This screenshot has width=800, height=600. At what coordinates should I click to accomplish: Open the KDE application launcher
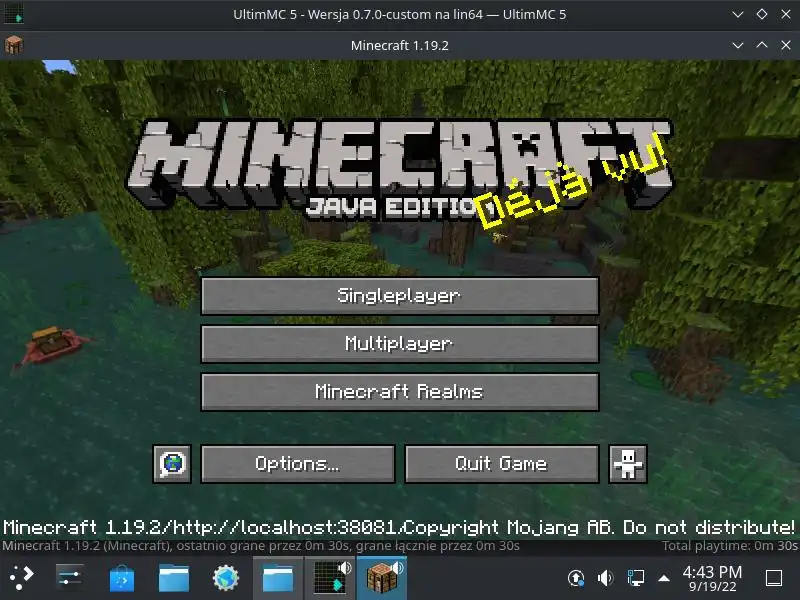pyautogui.click(x=21, y=578)
